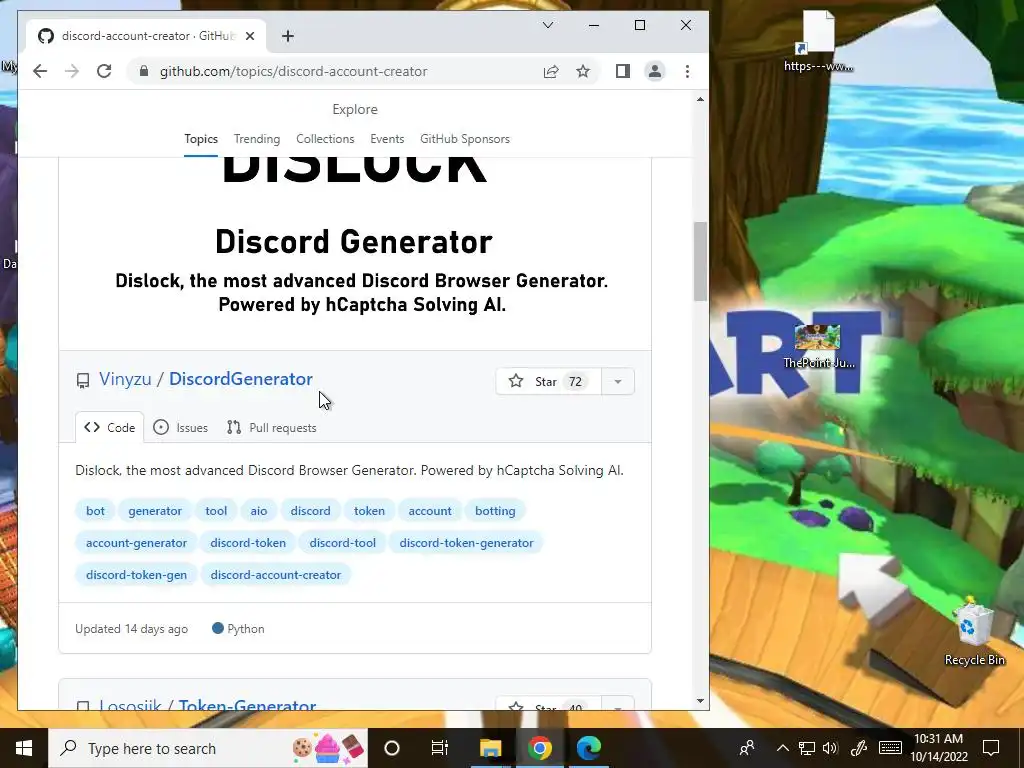The height and width of the screenshot is (768, 1024).
Task: Select the account topic tag
Action: point(430,511)
